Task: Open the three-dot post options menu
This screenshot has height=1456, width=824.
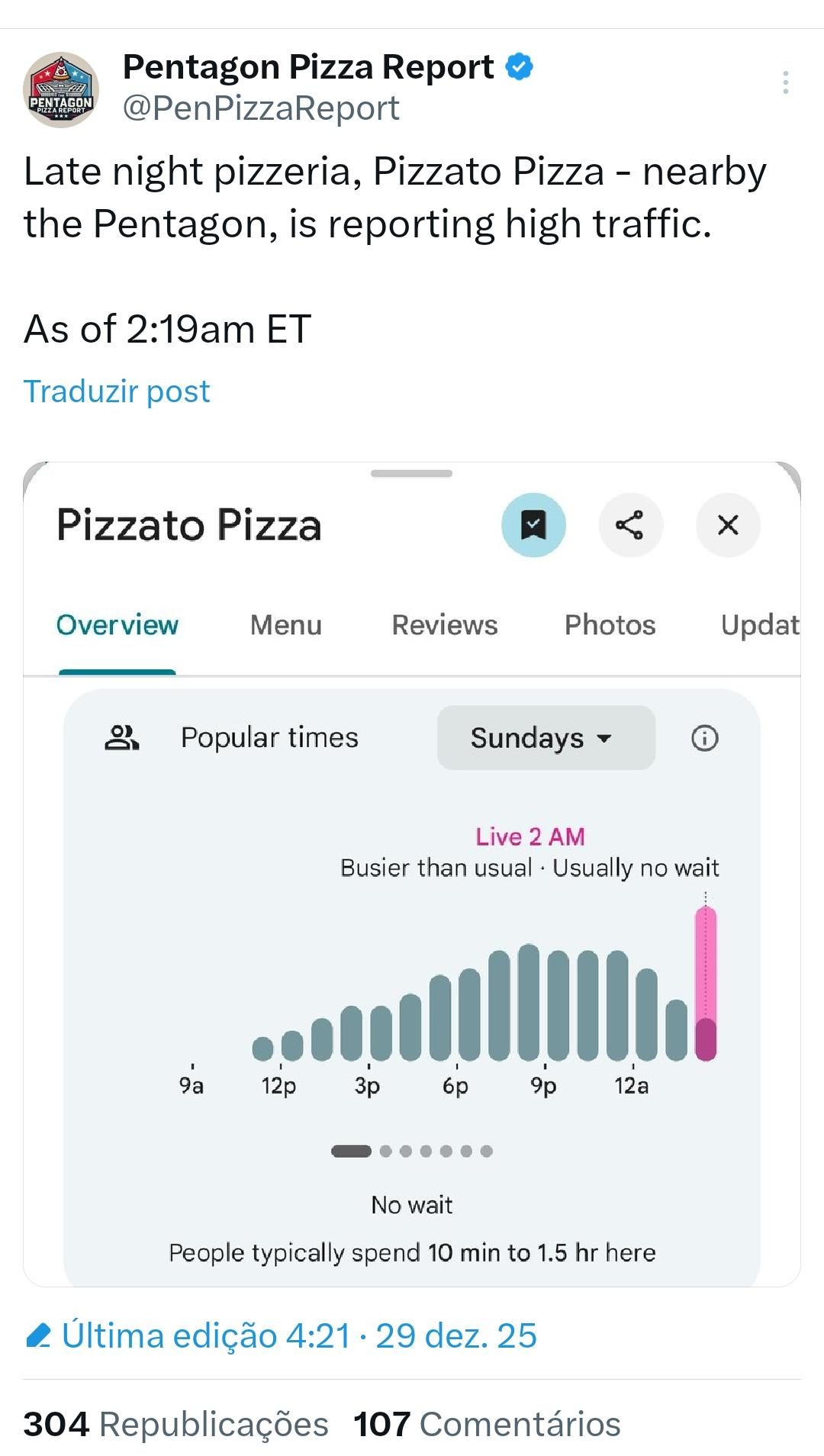Action: (785, 82)
